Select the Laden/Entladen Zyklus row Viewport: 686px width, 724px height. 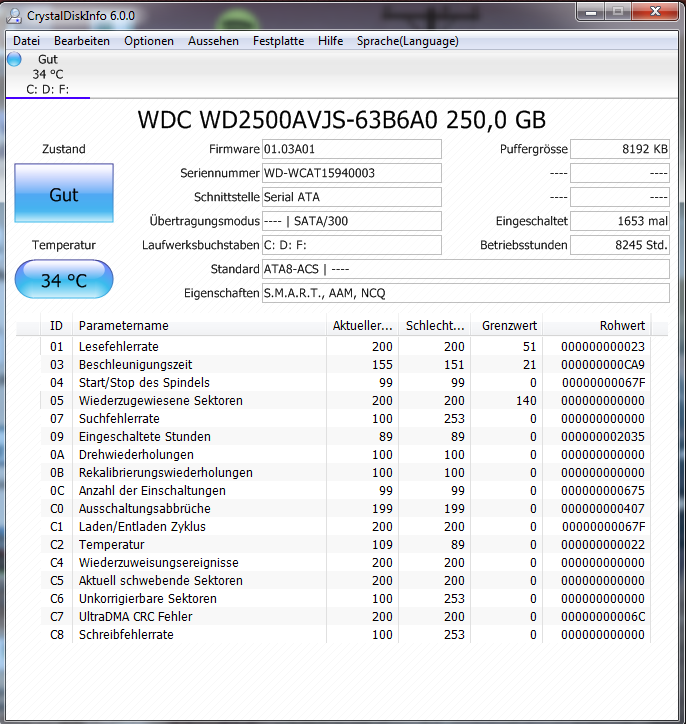click(345, 526)
